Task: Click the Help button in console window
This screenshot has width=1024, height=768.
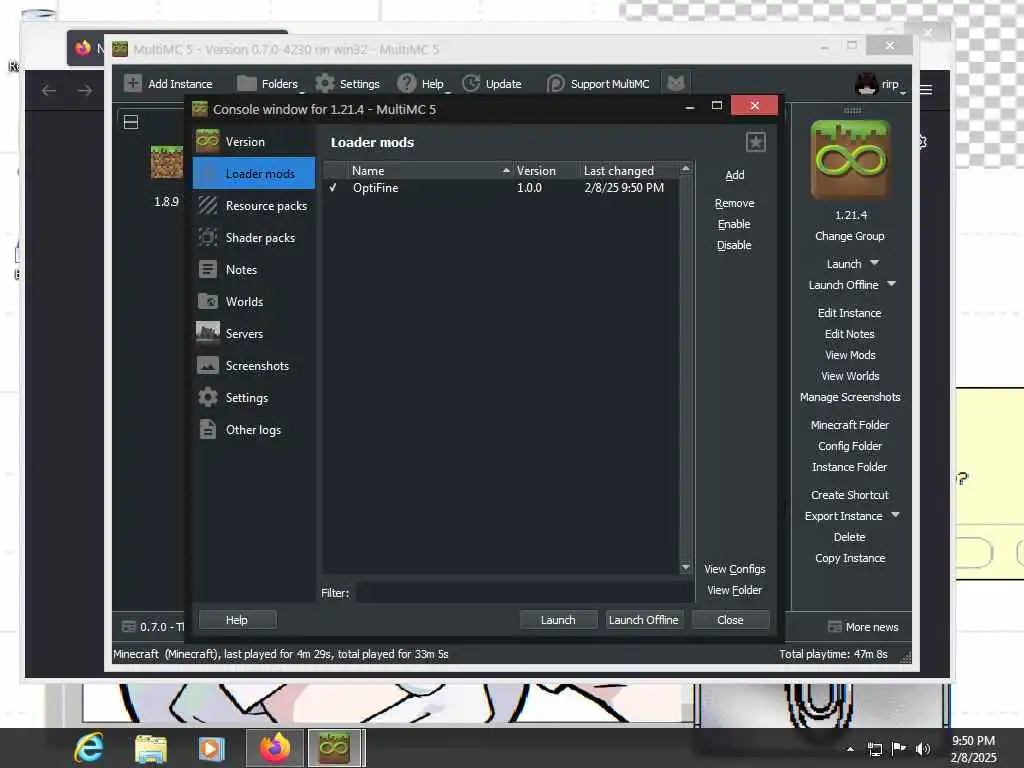Action: pos(237,620)
